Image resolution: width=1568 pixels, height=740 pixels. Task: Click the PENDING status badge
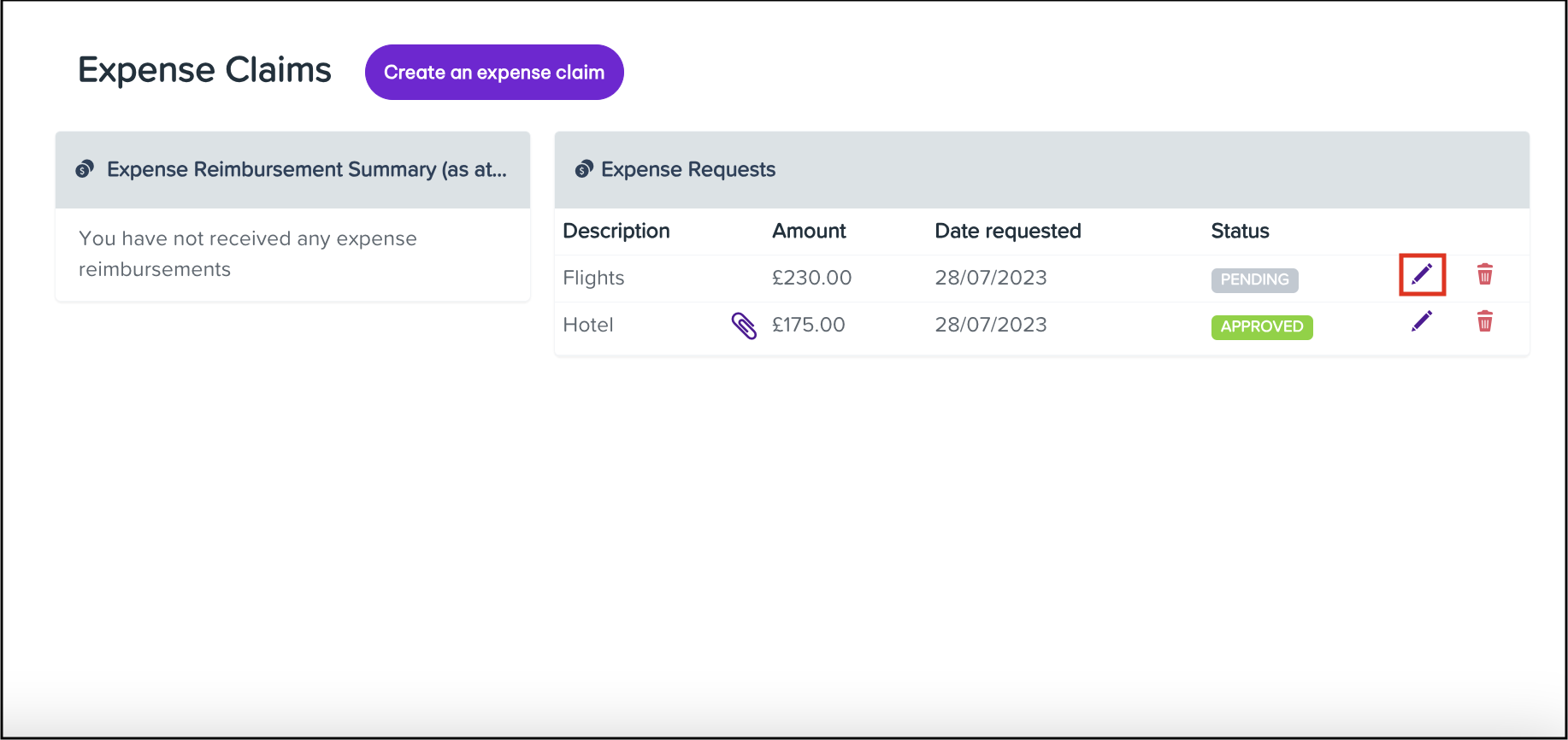coord(1254,279)
